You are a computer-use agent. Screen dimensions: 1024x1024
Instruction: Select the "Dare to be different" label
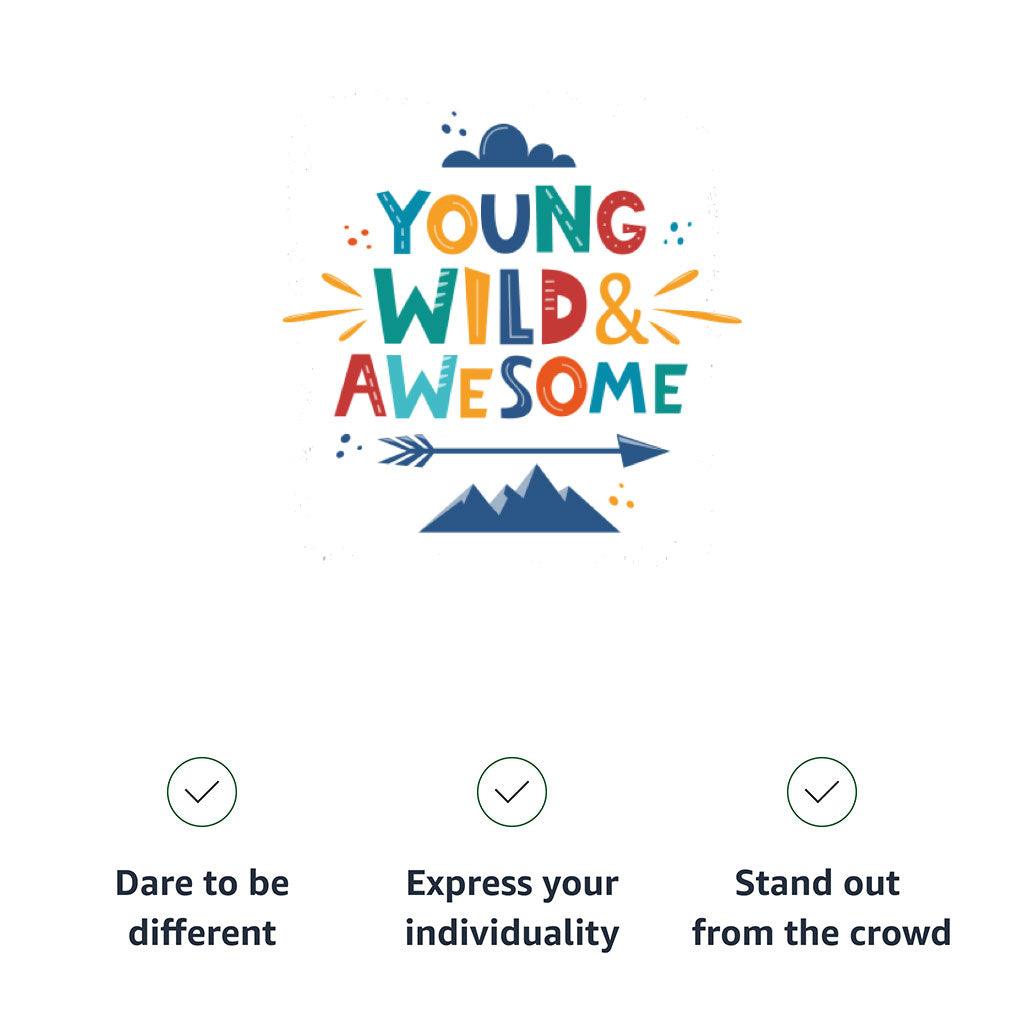[202, 908]
